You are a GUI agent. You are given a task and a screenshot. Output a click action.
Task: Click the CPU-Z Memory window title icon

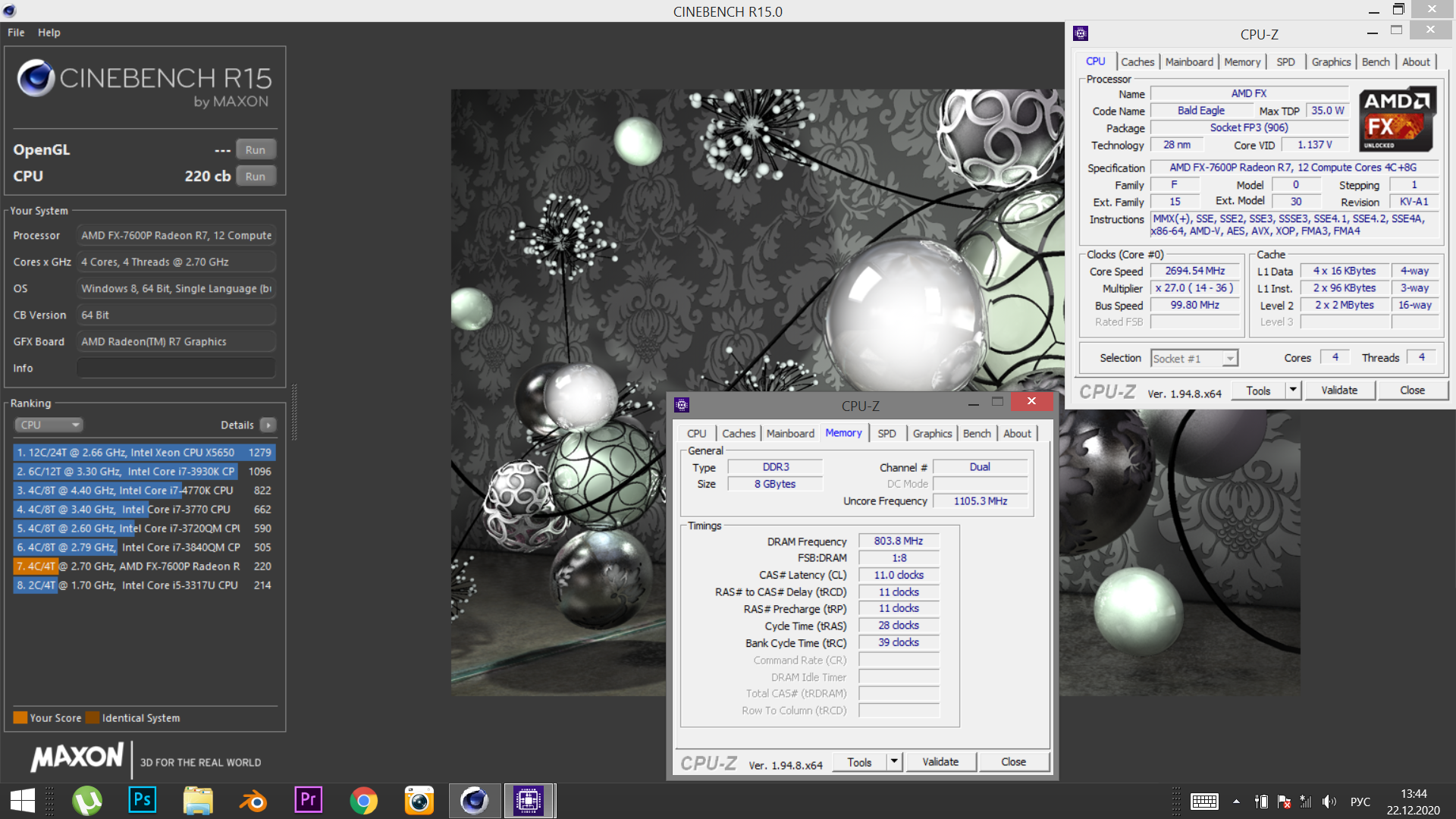[682, 405]
